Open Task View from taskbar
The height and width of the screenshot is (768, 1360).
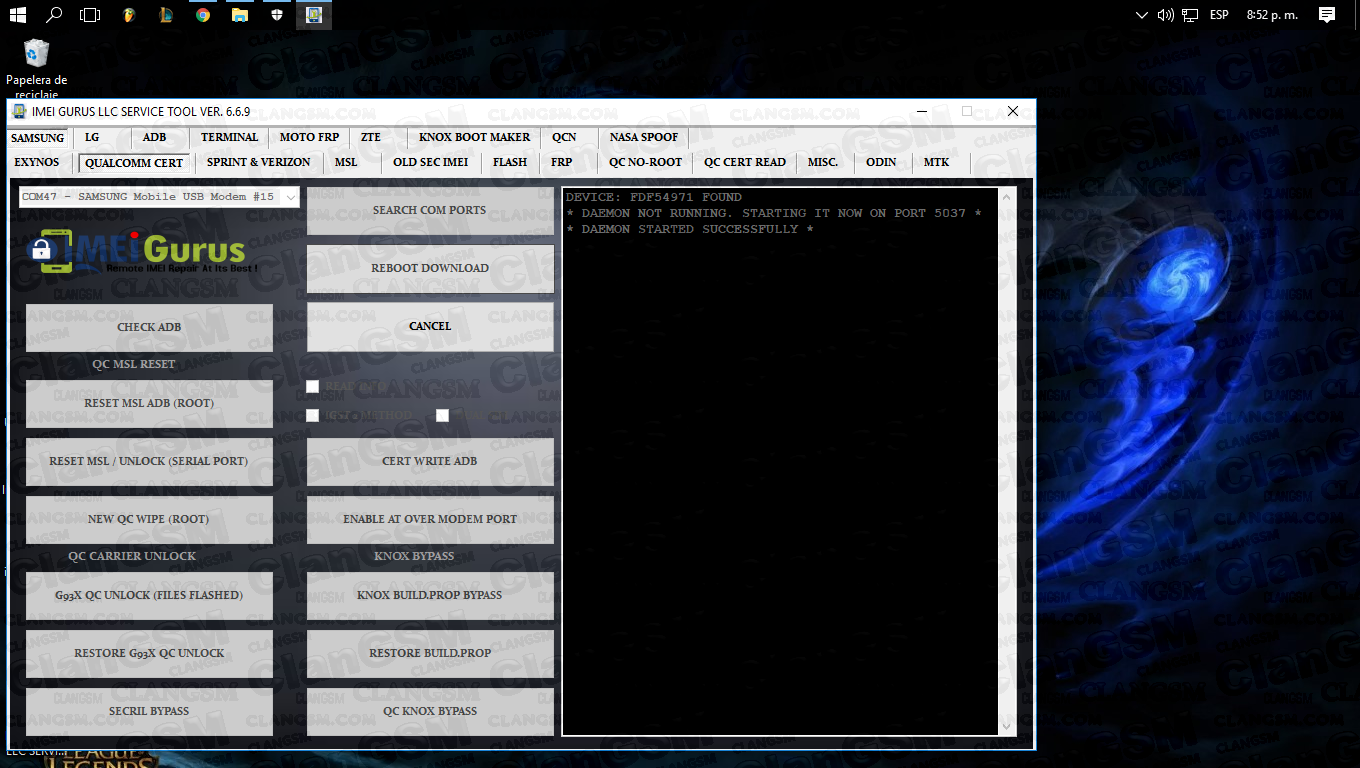coord(90,15)
